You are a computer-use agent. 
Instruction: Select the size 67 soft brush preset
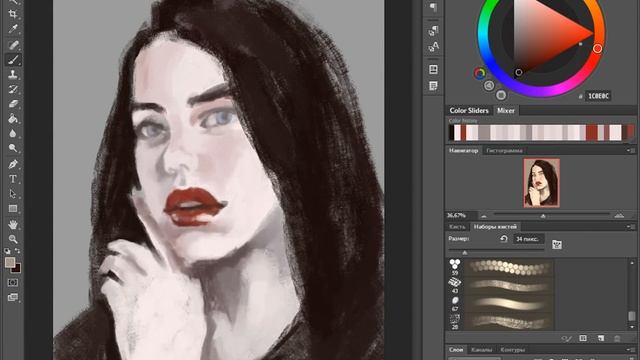[x=501, y=303]
